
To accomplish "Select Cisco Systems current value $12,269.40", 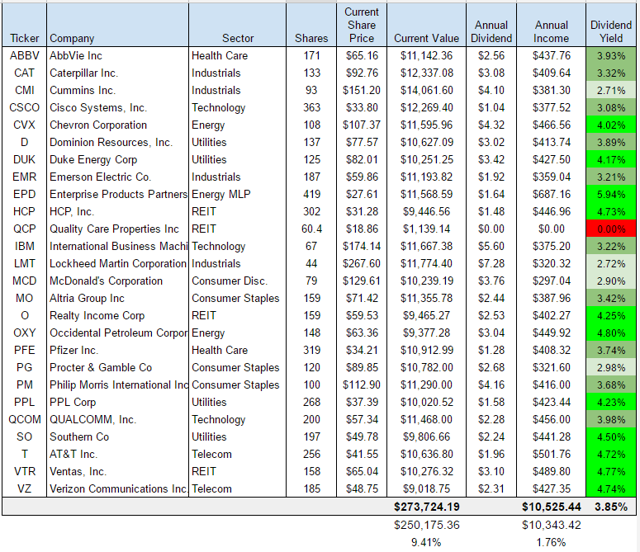I will (426, 108).
